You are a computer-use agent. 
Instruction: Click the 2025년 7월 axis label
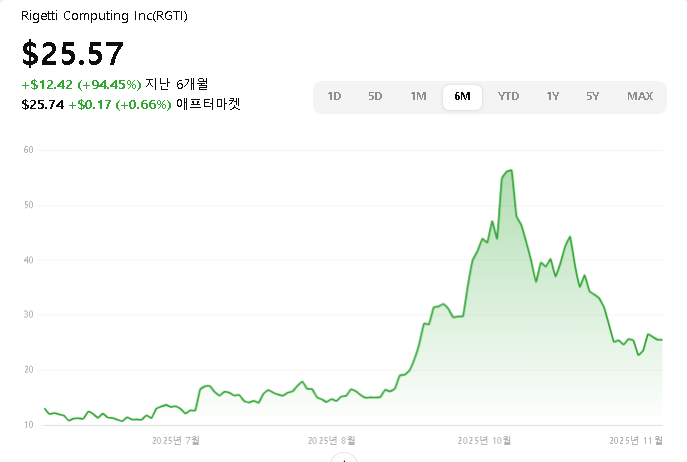[x=176, y=440]
